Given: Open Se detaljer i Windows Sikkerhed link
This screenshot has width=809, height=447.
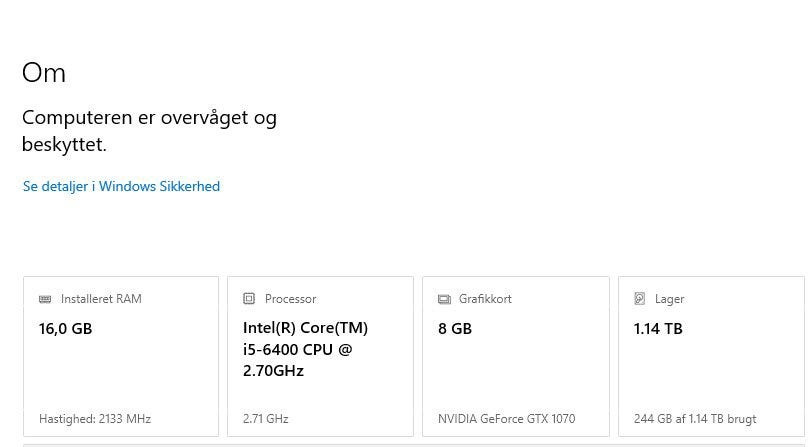Looking at the screenshot, I should pyautogui.click(x=121, y=186).
